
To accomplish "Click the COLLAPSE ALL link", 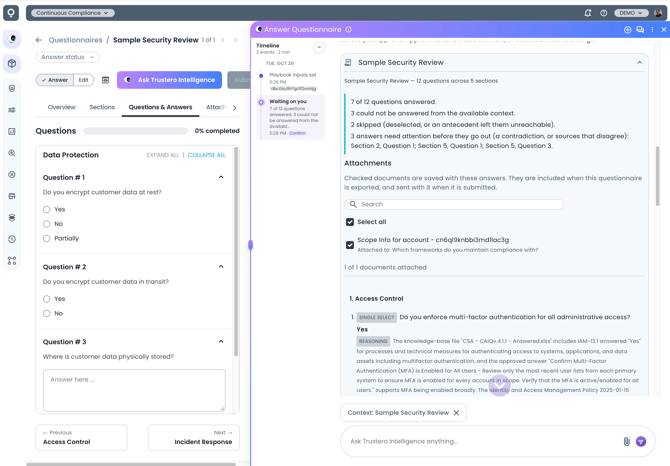I will (206, 155).
